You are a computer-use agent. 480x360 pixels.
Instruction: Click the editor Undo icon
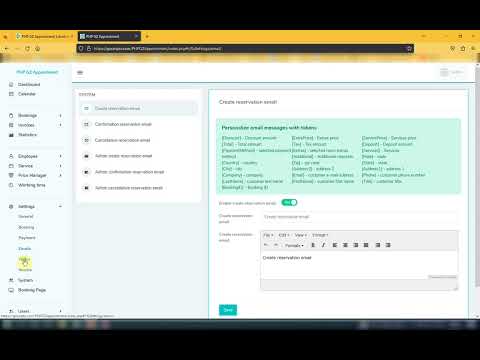tap(266, 245)
